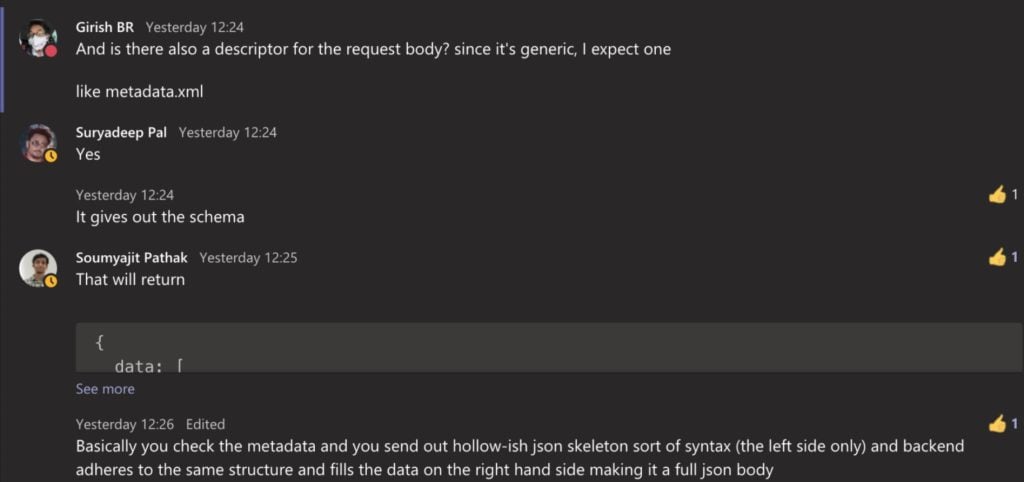Image resolution: width=1024 pixels, height=482 pixels.
Task: Click the 'It gives out the schema' message
Action: click(x=160, y=217)
